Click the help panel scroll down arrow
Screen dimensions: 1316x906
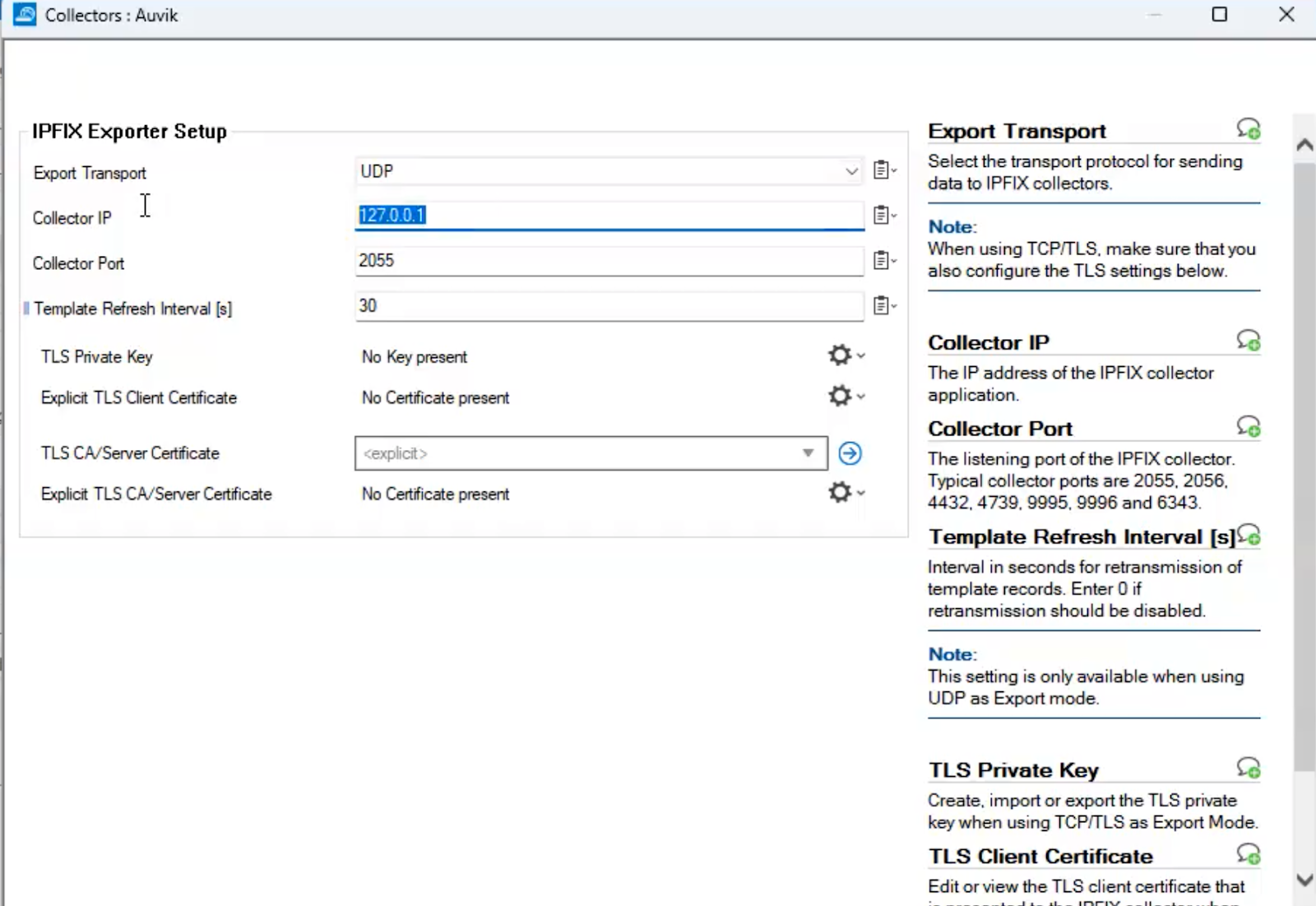click(1304, 880)
